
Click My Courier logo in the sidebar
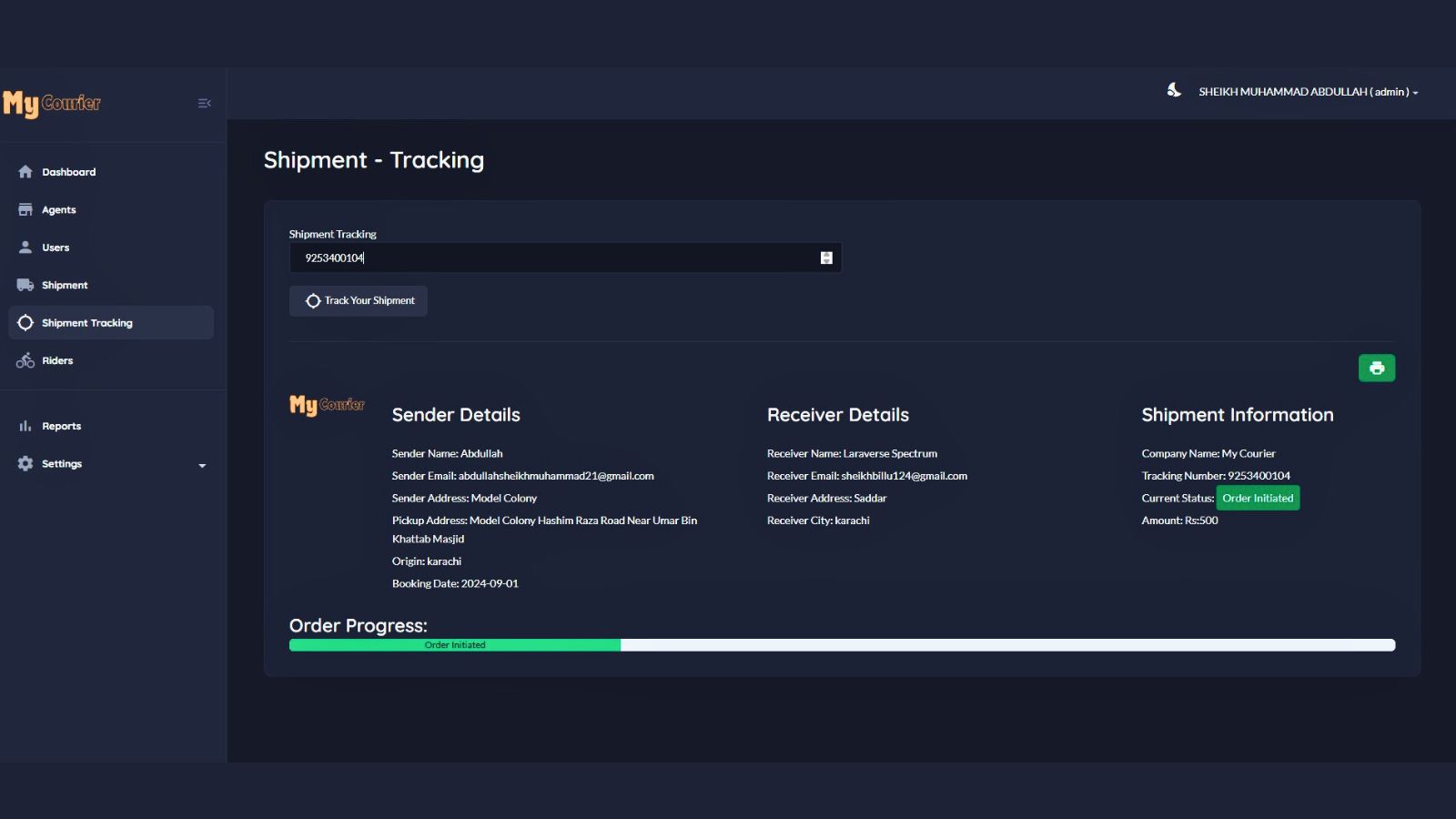(52, 104)
